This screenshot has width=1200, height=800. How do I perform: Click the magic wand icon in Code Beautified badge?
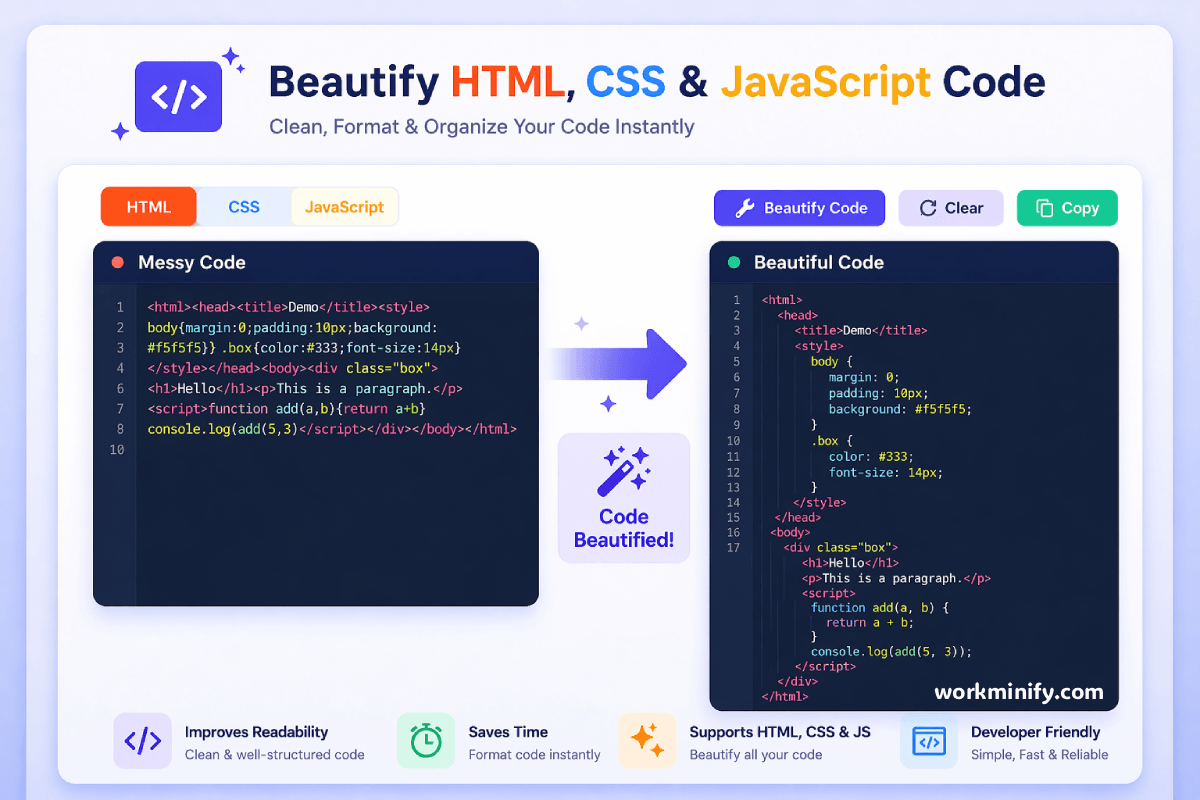click(x=623, y=470)
